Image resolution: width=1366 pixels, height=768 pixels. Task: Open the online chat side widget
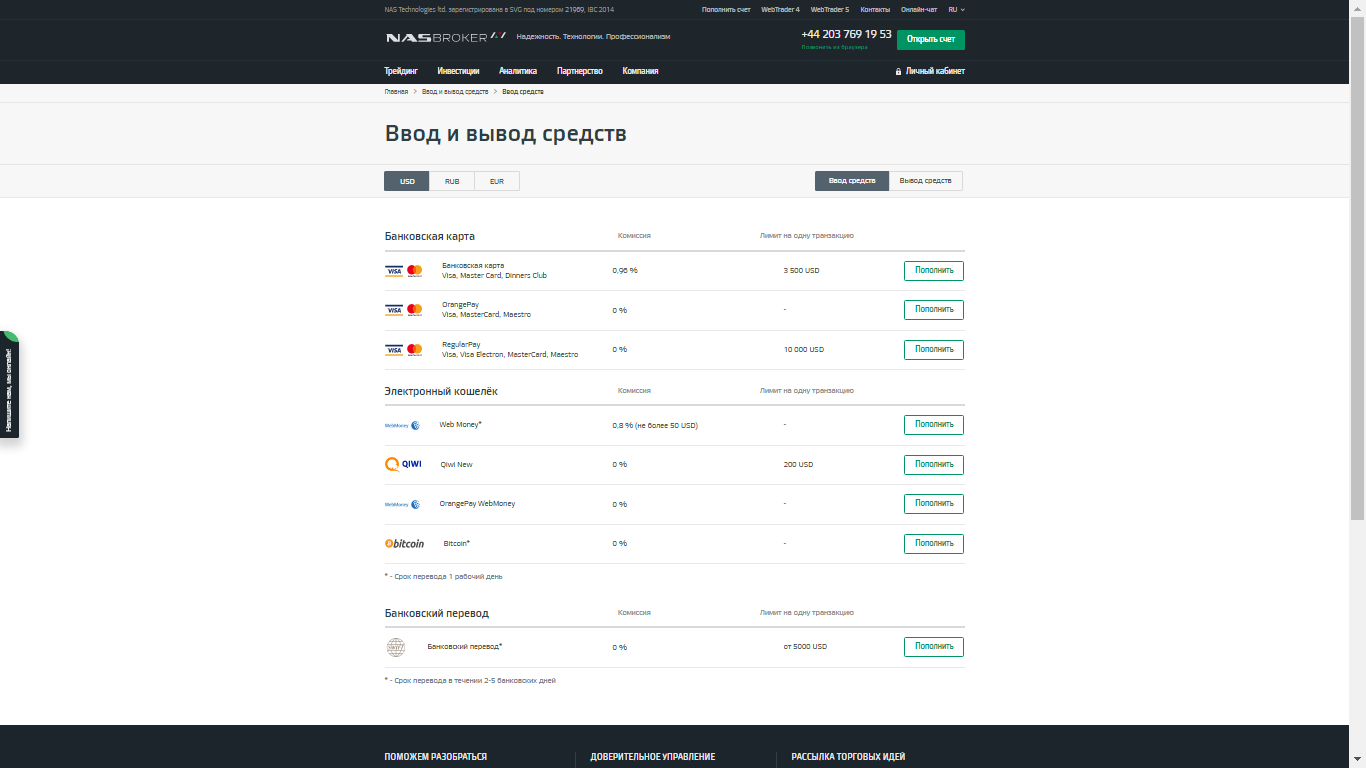pyautogui.click(x=9, y=386)
